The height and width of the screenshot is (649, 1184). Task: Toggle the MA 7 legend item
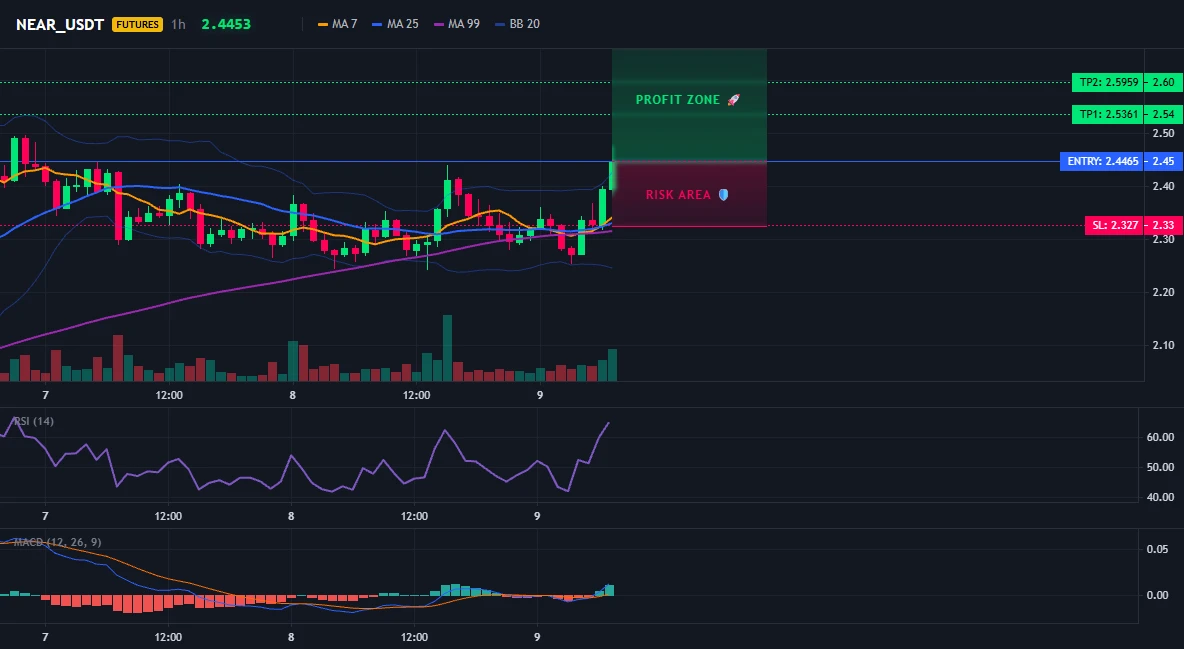338,24
